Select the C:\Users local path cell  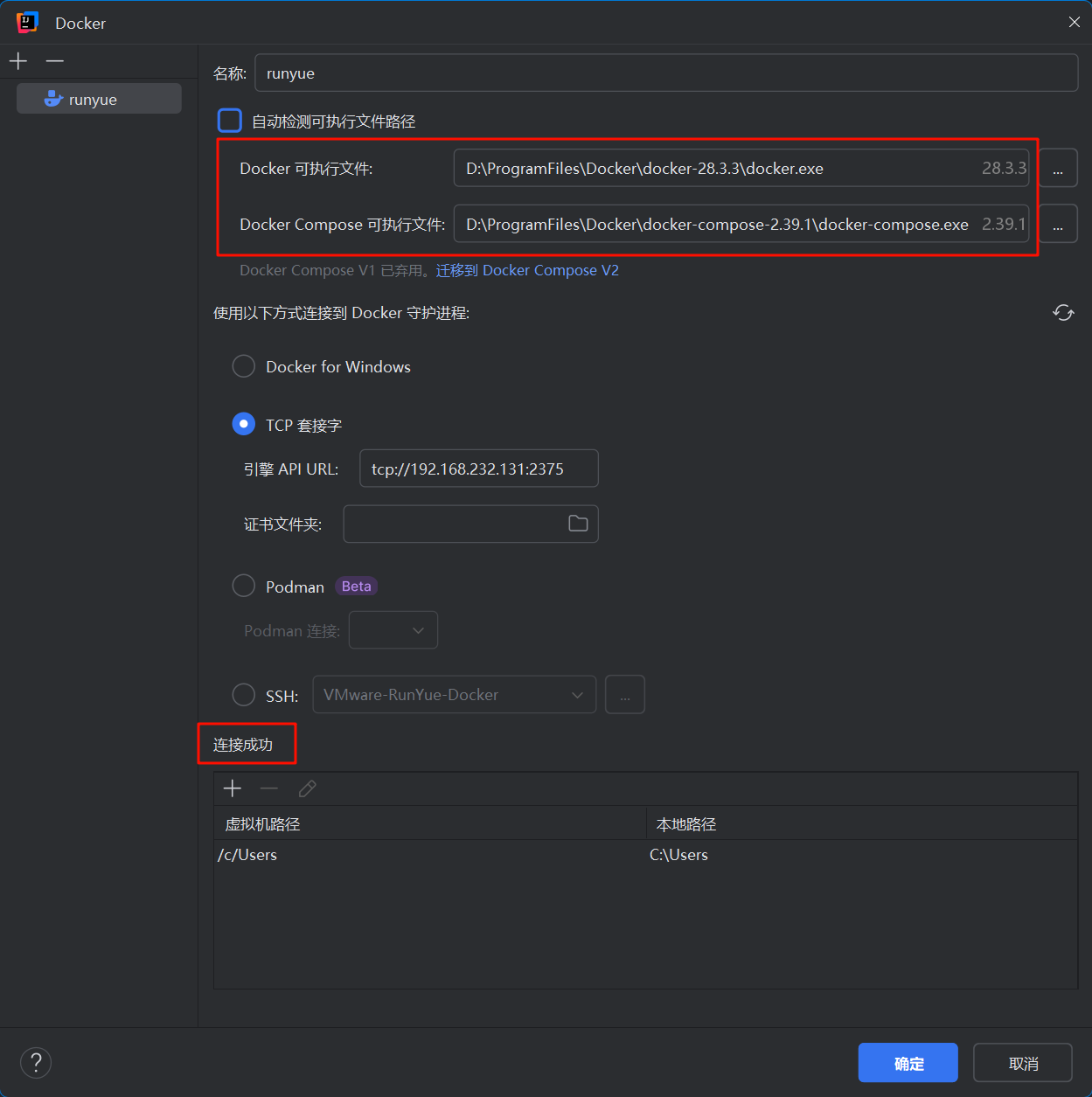[x=862, y=855]
